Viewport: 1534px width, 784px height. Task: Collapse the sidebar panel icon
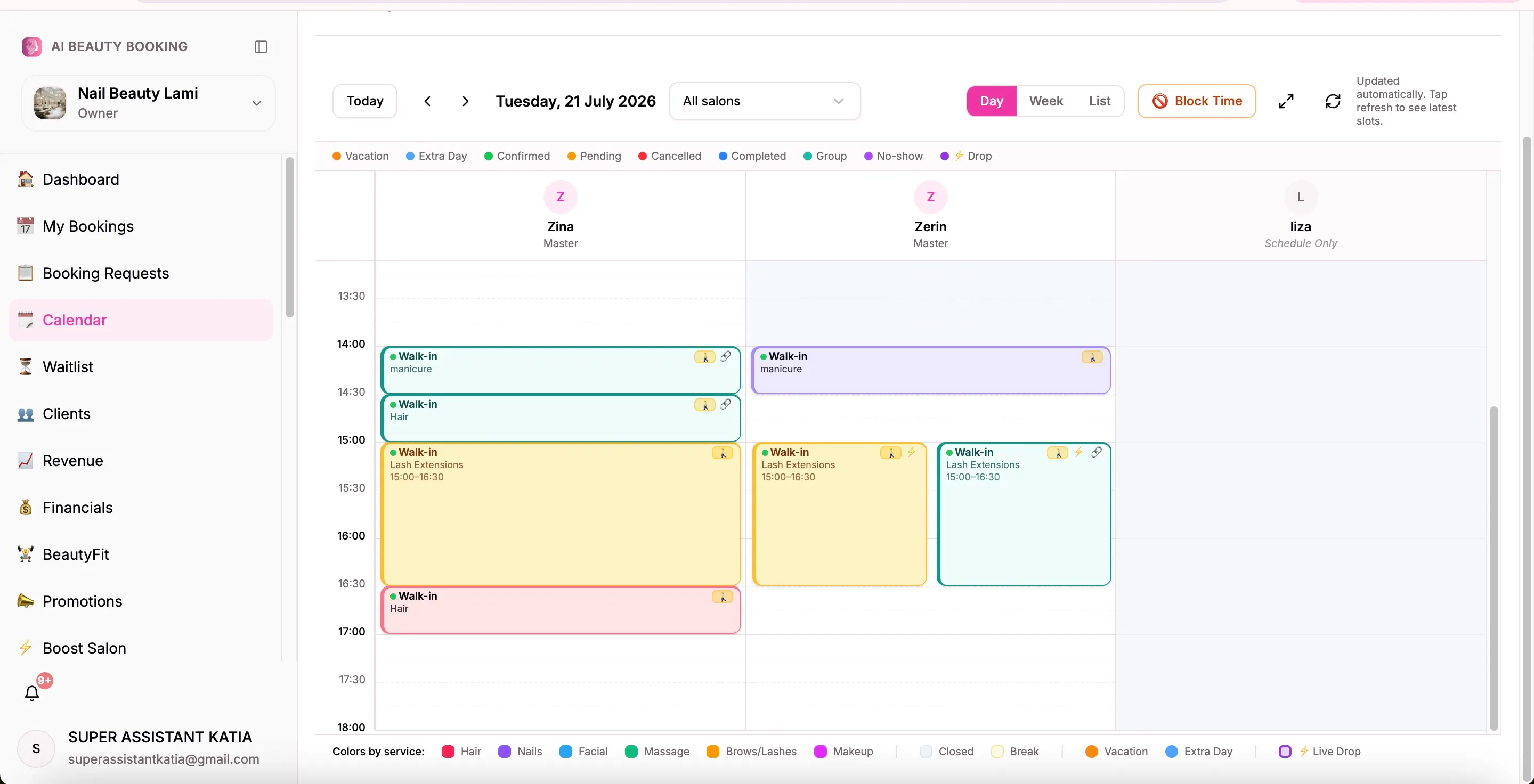pos(261,46)
